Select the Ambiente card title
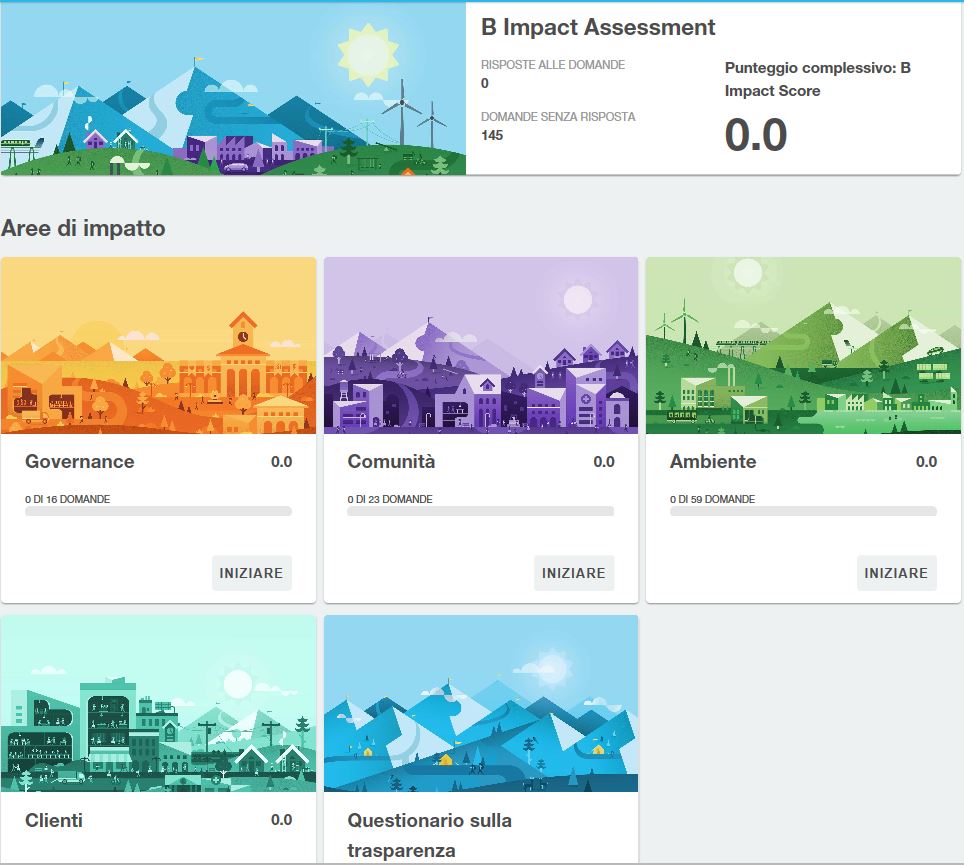This screenshot has width=964, height=865. pyautogui.click(x=713, y=462)
